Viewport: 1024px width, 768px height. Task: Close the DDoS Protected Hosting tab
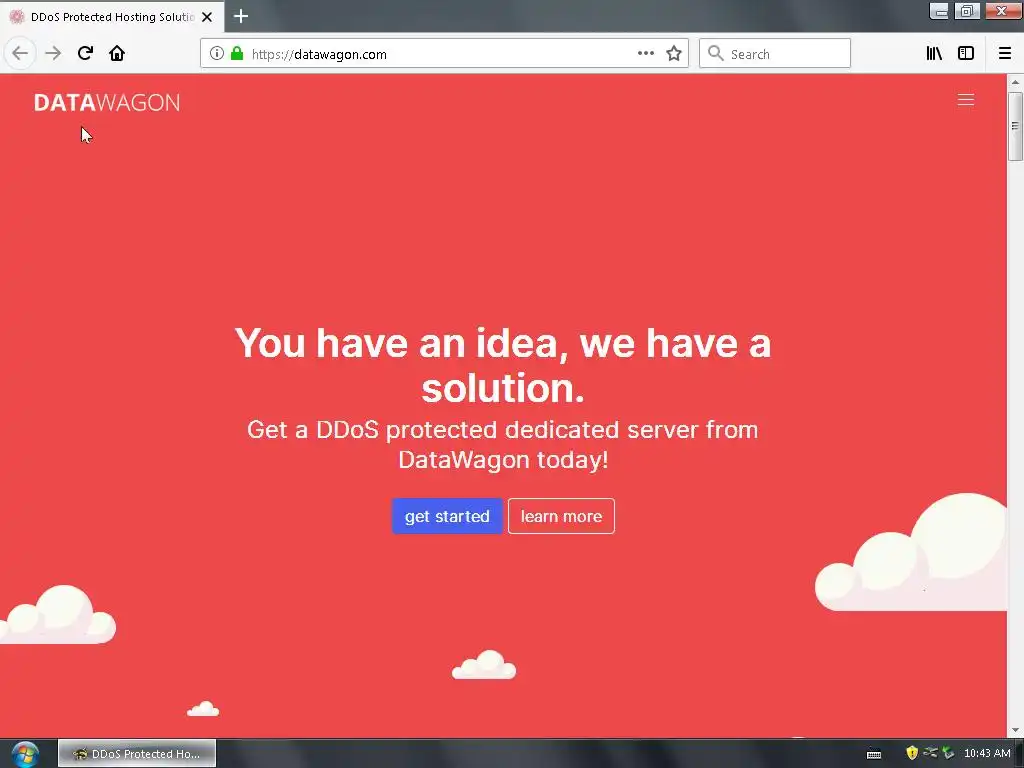[x=207, y=17]
